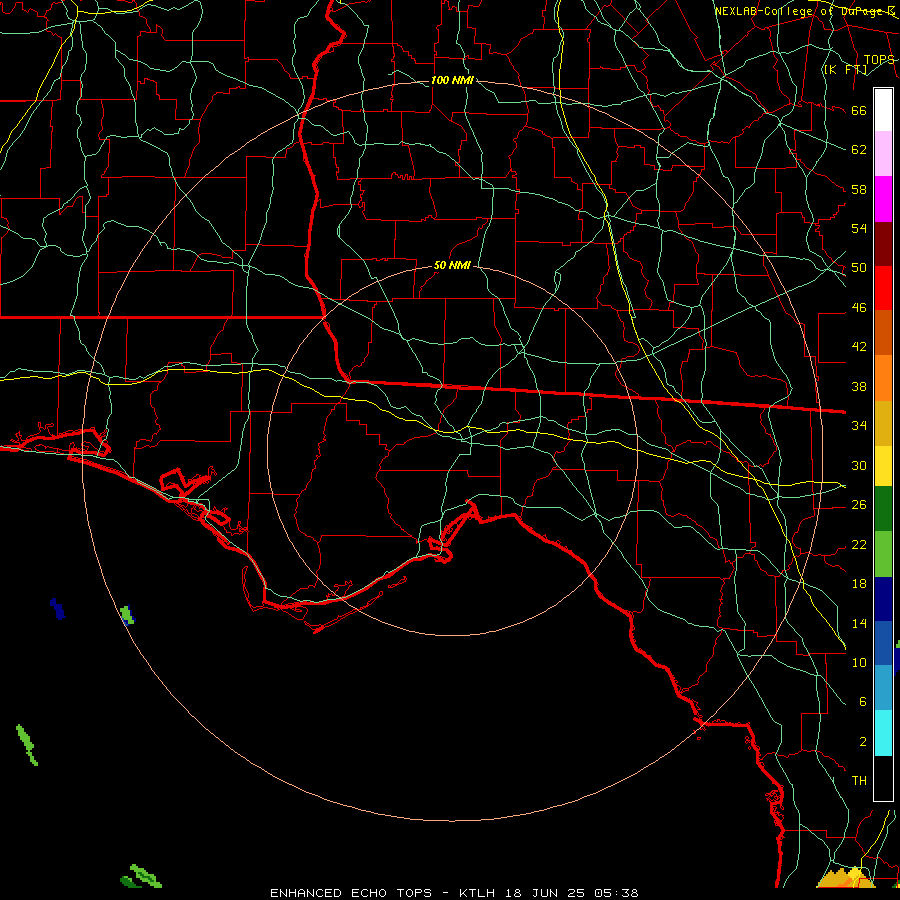Screen dimensions: 900x900
Task: Click the legend value 18
Action: (x=859, y=584)
